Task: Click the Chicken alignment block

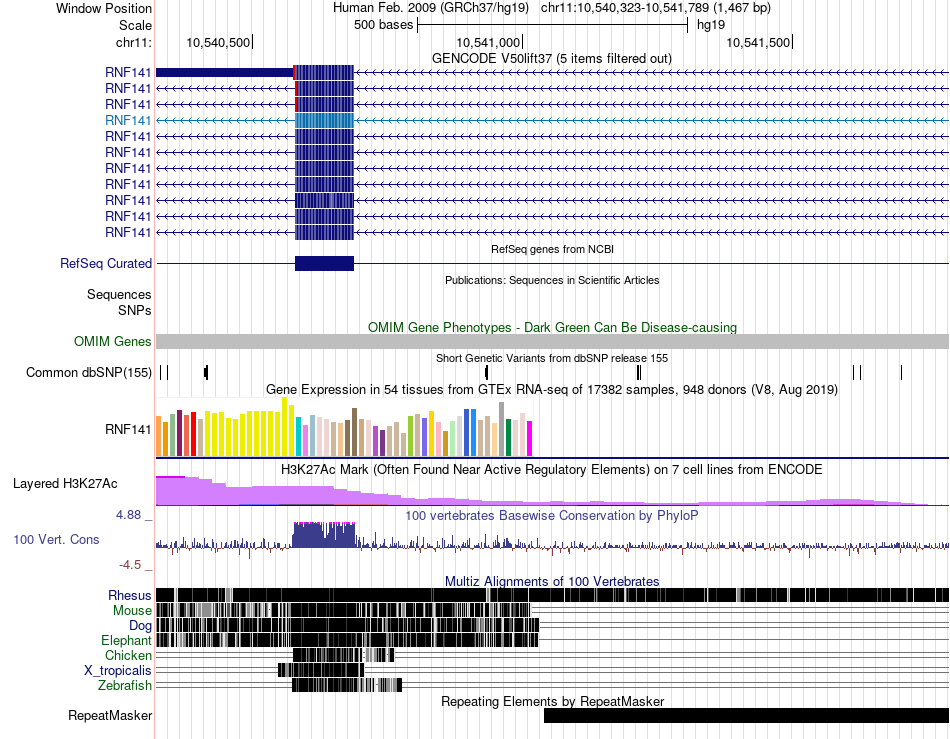Action: [343, 655]
